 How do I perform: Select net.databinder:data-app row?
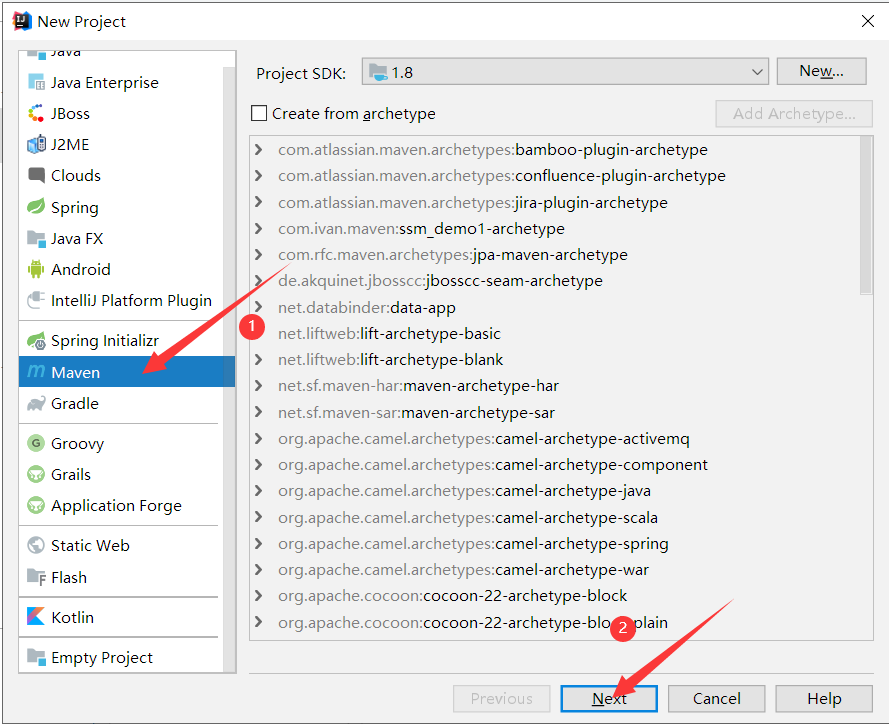(554, 307)
